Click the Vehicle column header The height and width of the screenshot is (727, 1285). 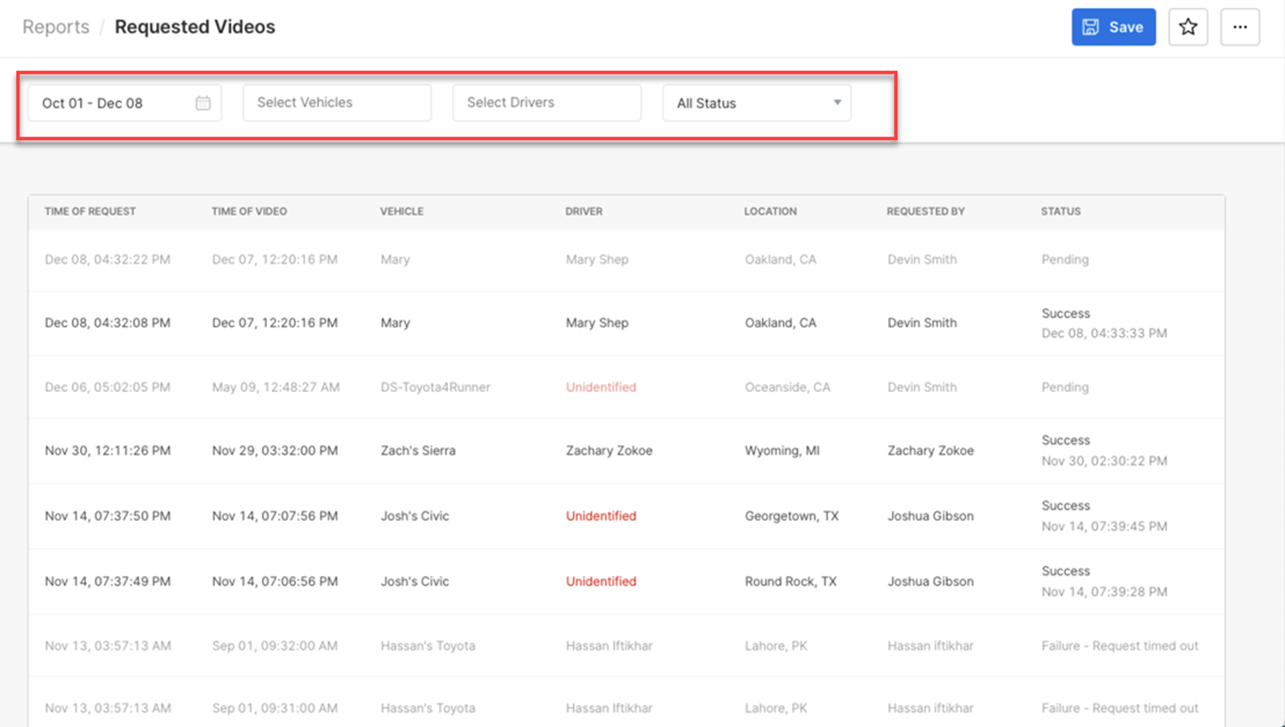[x=401, y=212]
